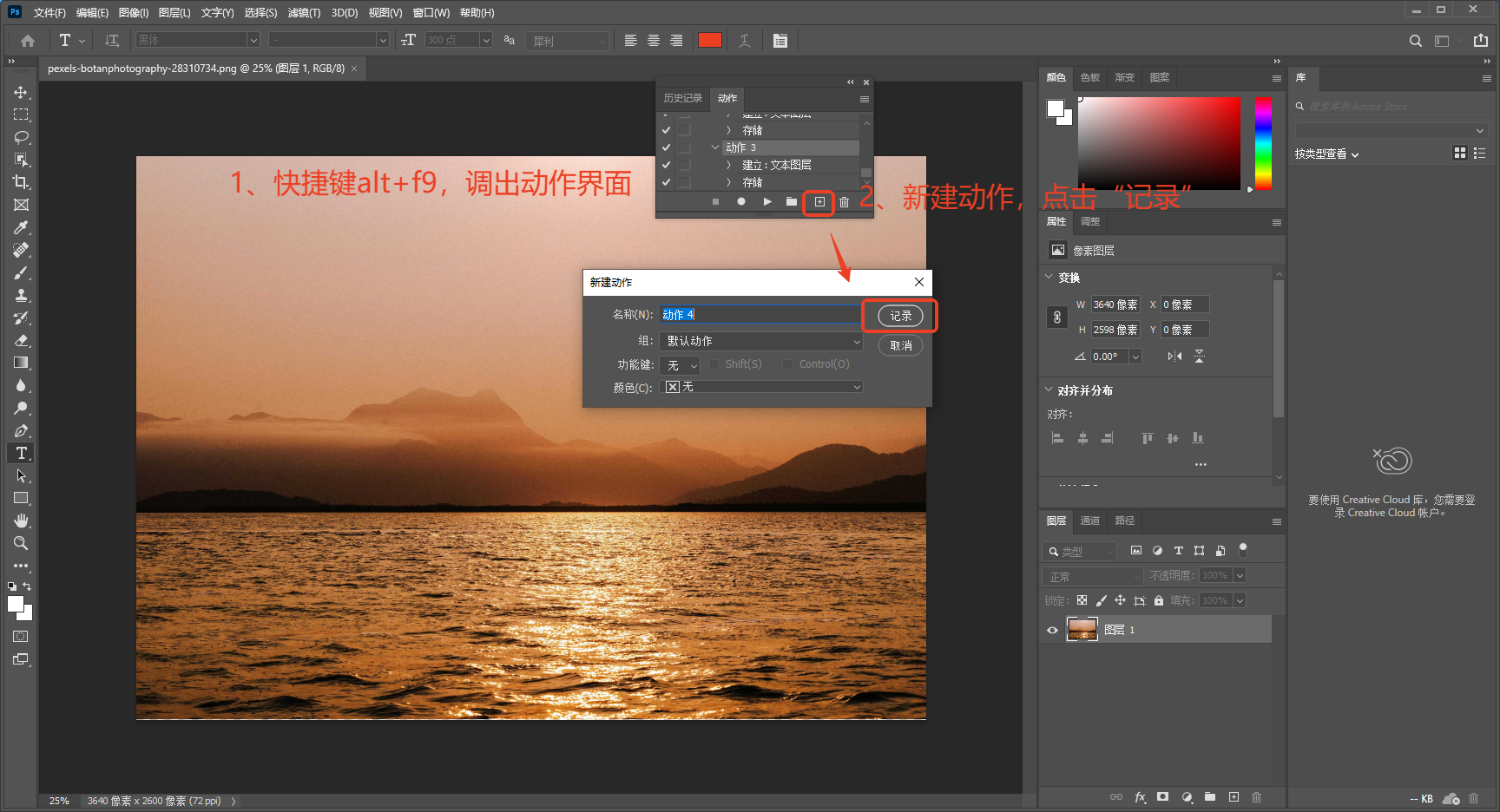Click the begin recording circle in Actions panel
1500x812 pixels.
(741, 201)
